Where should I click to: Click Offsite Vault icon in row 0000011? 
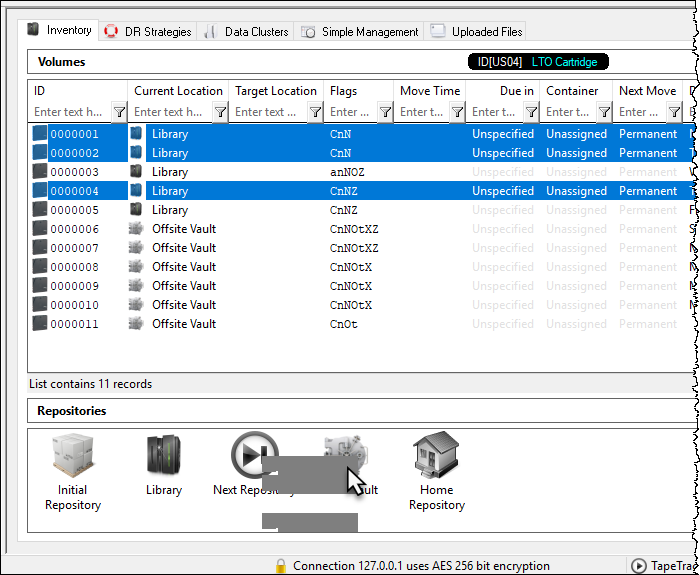coord(136,323)
